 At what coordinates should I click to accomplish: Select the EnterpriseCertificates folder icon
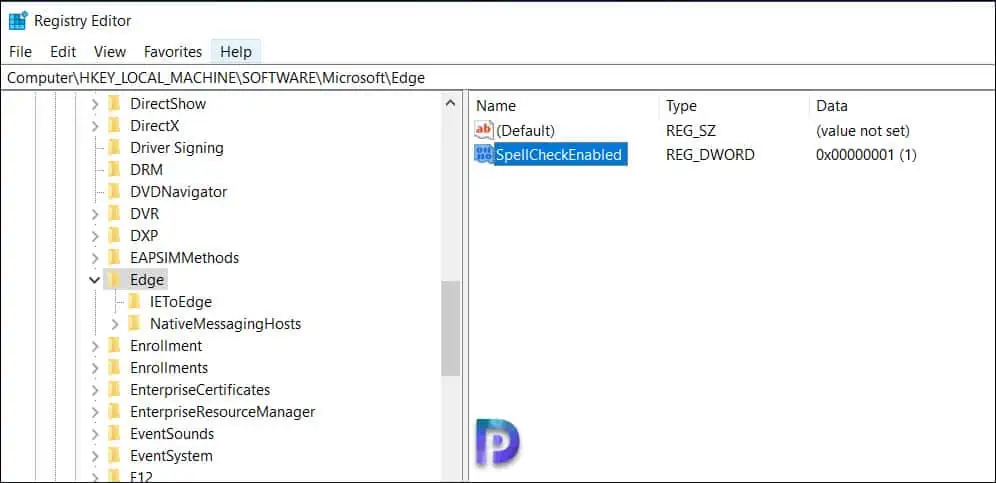(x=114, y=390)
